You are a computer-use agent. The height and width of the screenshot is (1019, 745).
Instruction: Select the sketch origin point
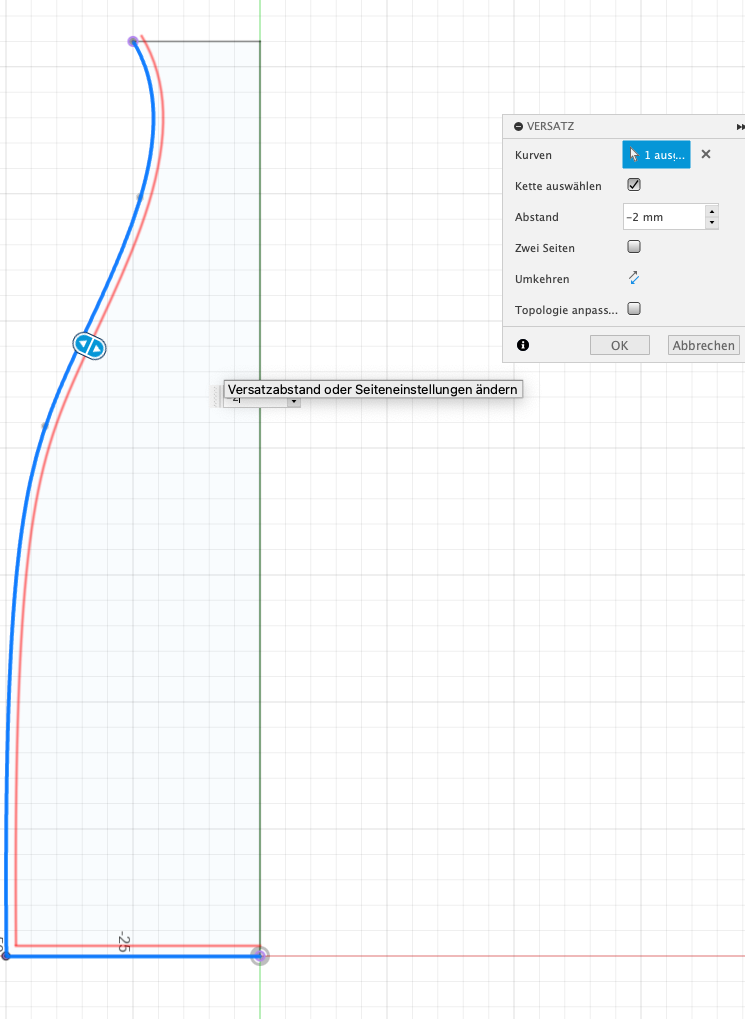click(x=260, y=956)
